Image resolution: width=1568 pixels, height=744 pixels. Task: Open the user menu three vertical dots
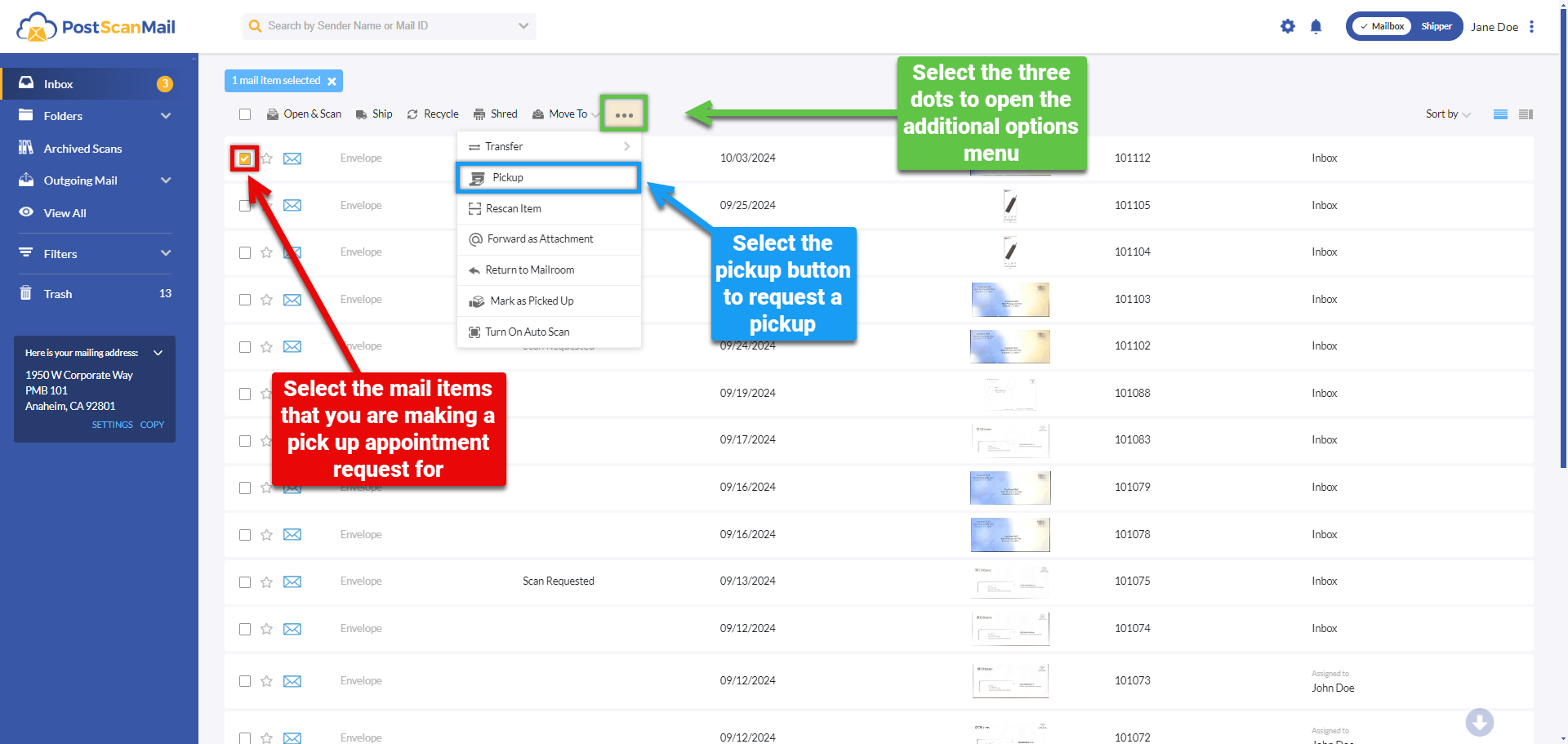pos(1531,26)
